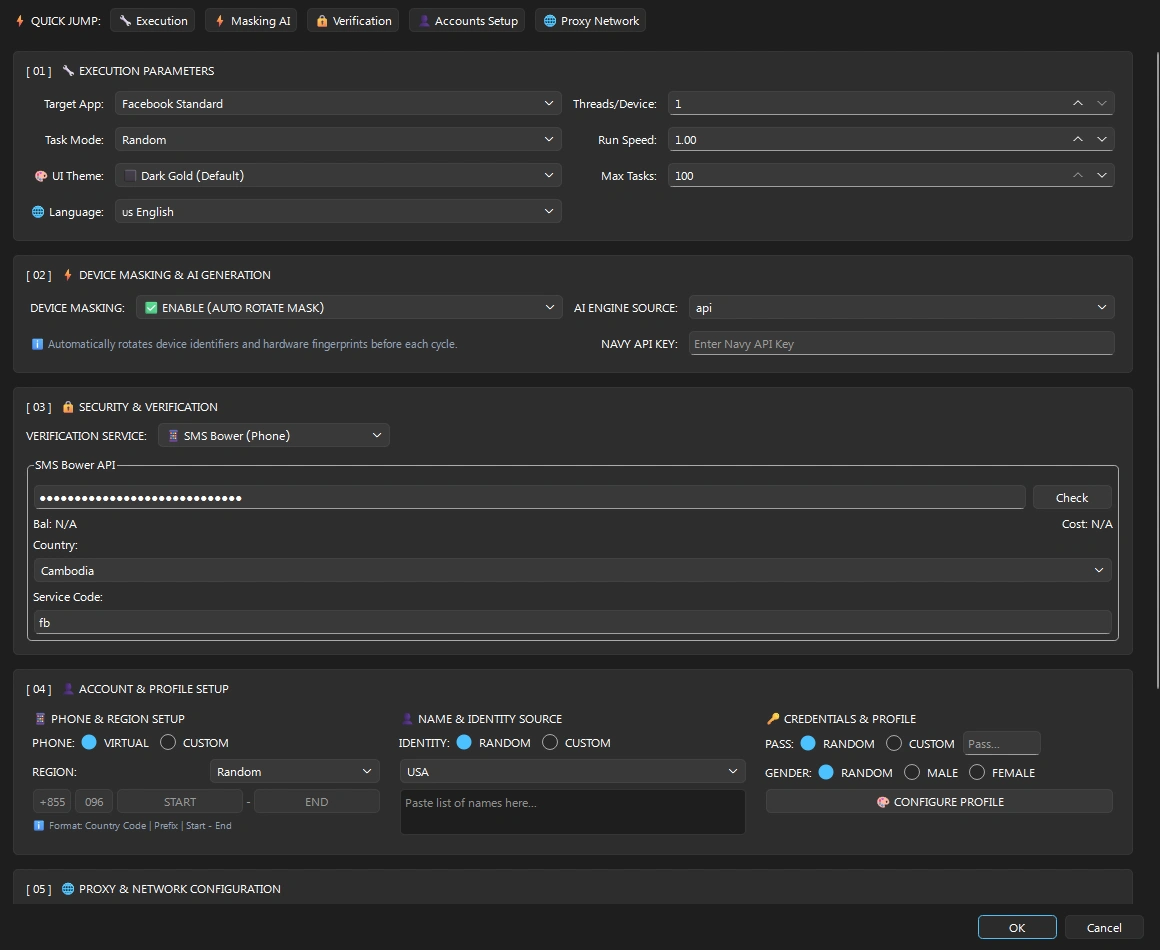Viewport: 1160px width, 950px height.
Task: Select RANDOM password radio button
Action: coord(808,743)
